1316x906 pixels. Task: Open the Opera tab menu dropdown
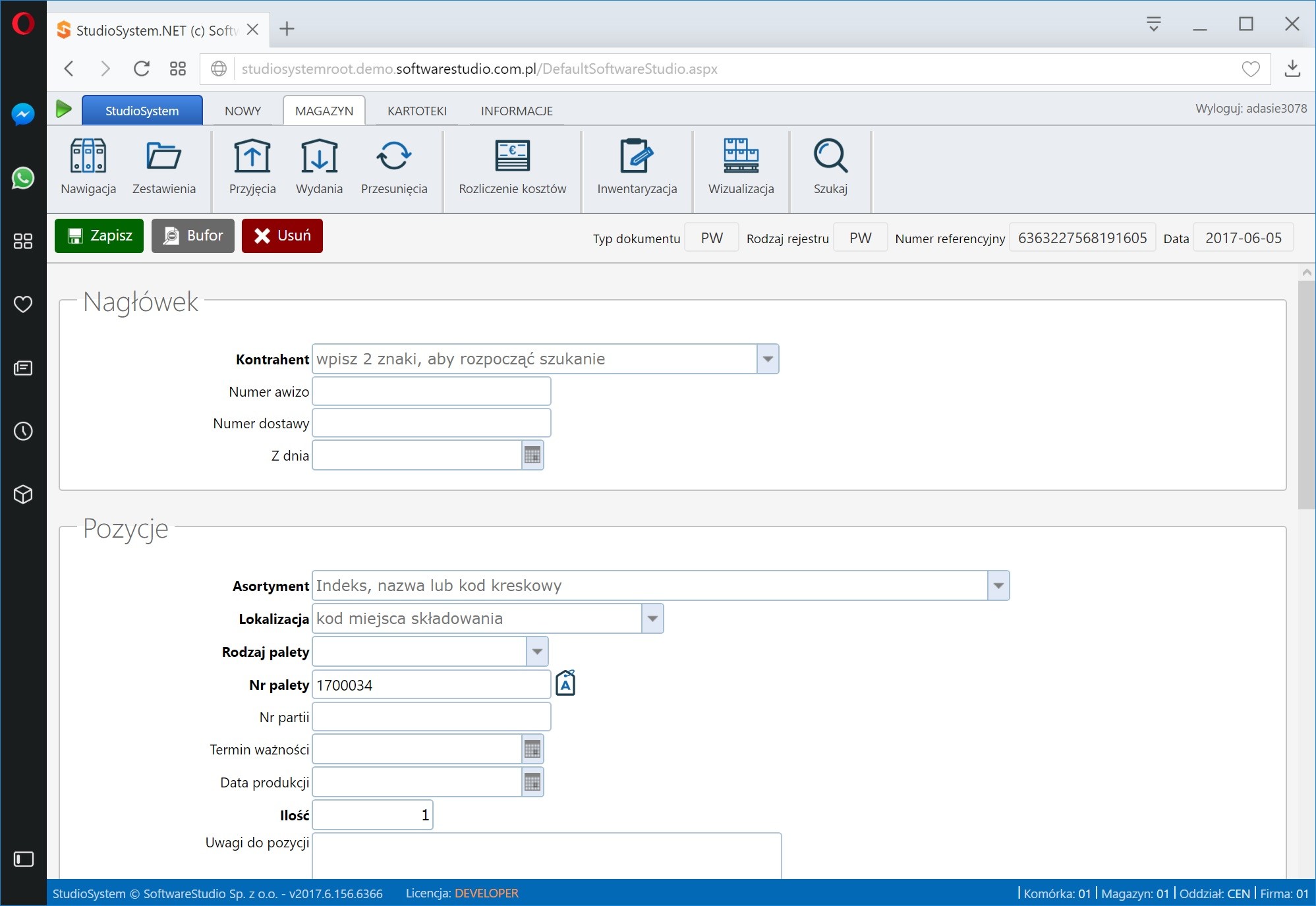coord(1154,24)
